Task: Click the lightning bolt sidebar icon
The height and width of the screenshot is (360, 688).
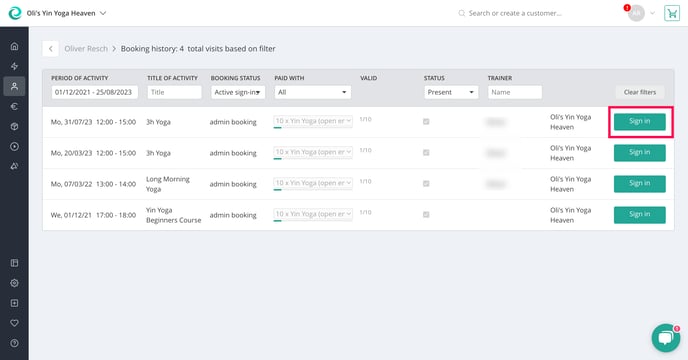Action: pos(14,66)
